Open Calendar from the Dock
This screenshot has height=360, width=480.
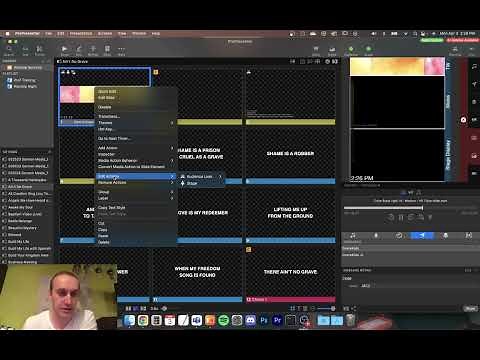coord(170,320)
